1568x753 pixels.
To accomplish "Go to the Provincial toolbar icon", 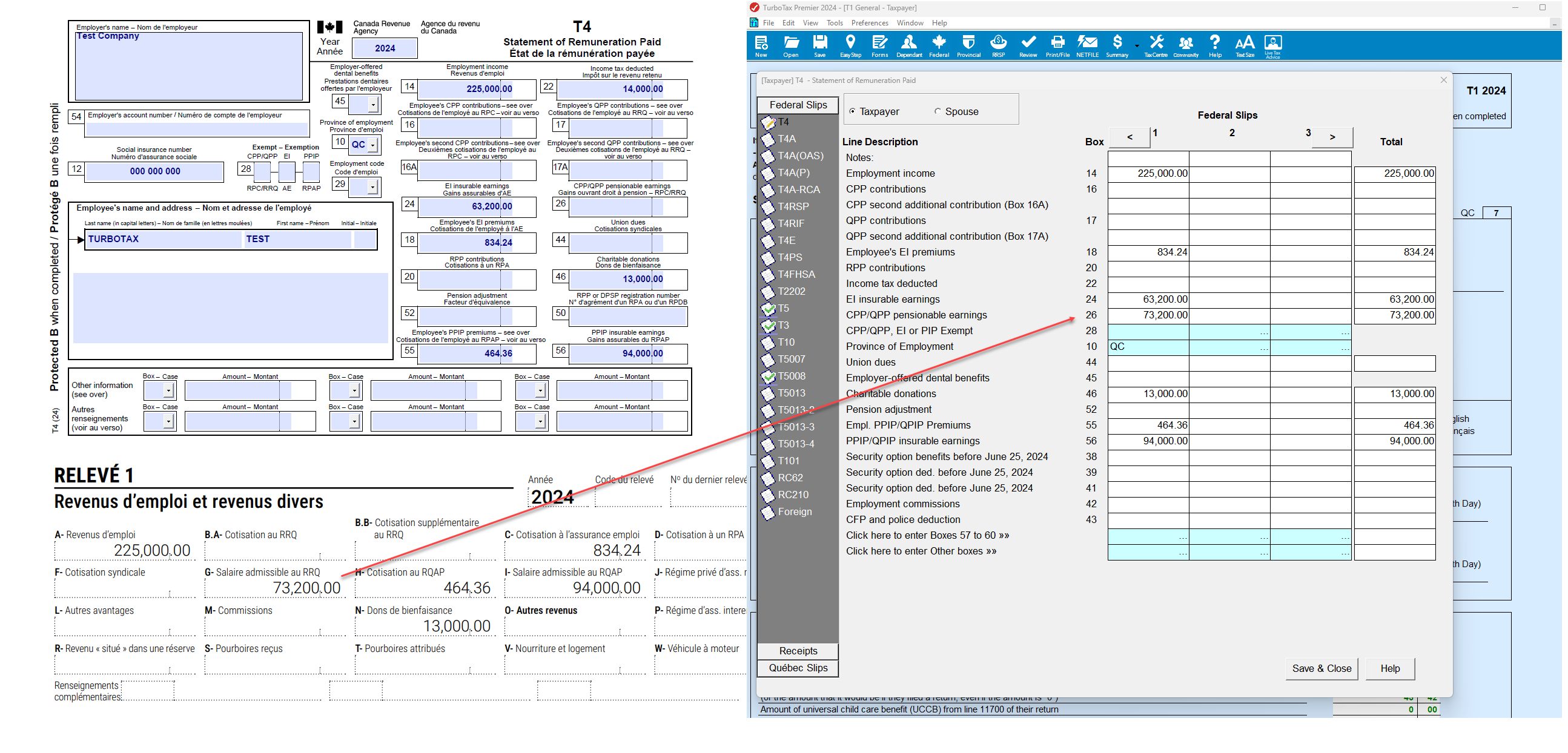I will click(968, 46).
